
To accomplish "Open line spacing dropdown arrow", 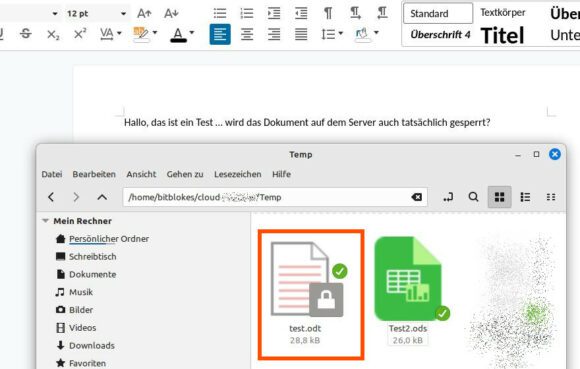I will pyautogui.click(x=341, y=33).
